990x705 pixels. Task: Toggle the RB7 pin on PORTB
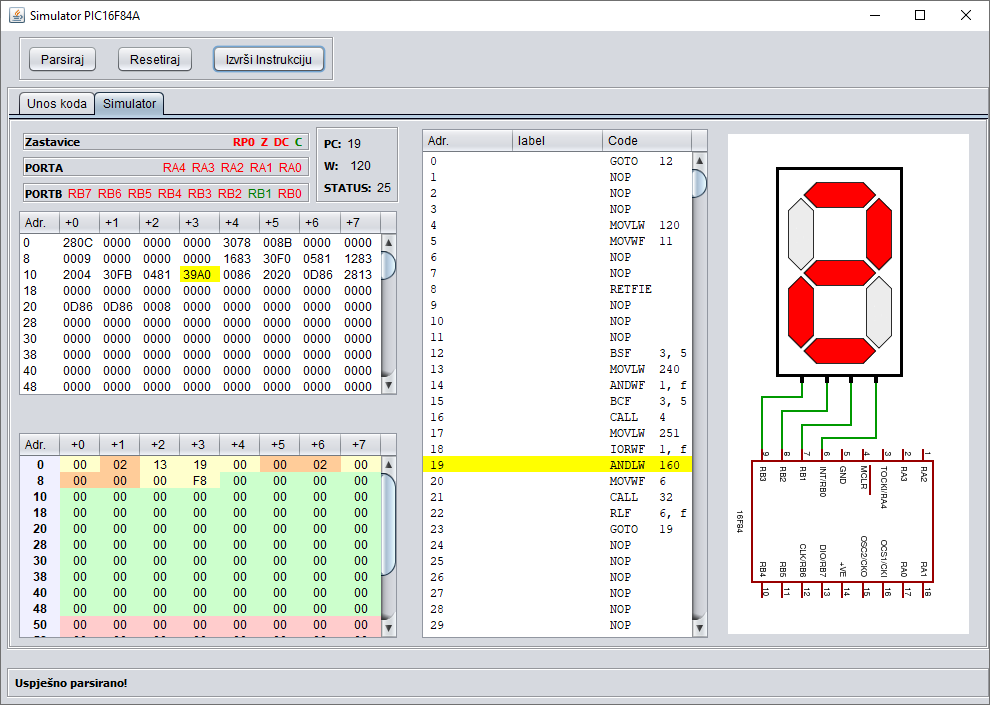[80, 194]
